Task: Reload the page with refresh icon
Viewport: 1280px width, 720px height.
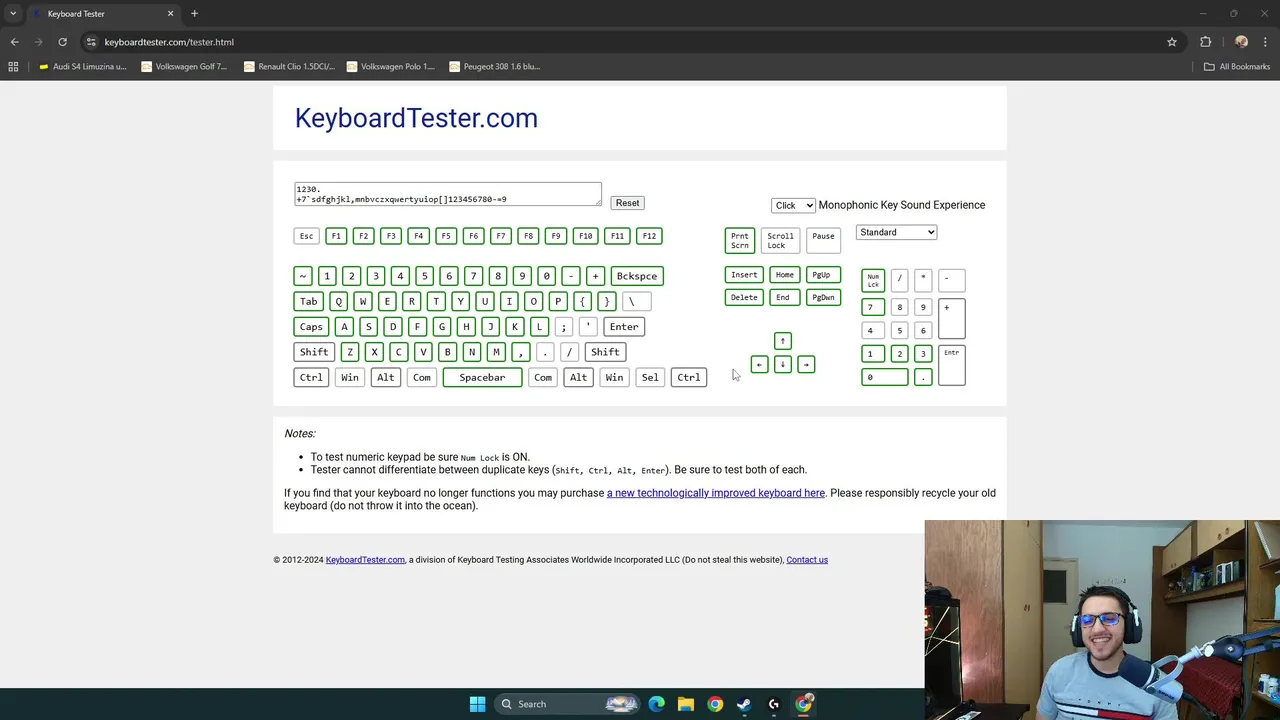Action: pyautogui.click(x=62, y=42)
